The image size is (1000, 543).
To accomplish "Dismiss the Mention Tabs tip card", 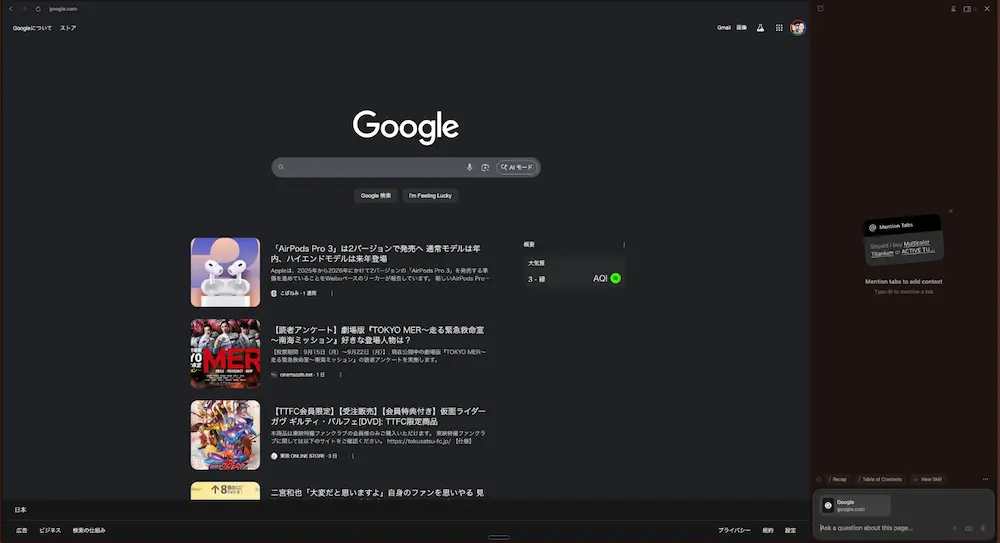I will point(950,211).
